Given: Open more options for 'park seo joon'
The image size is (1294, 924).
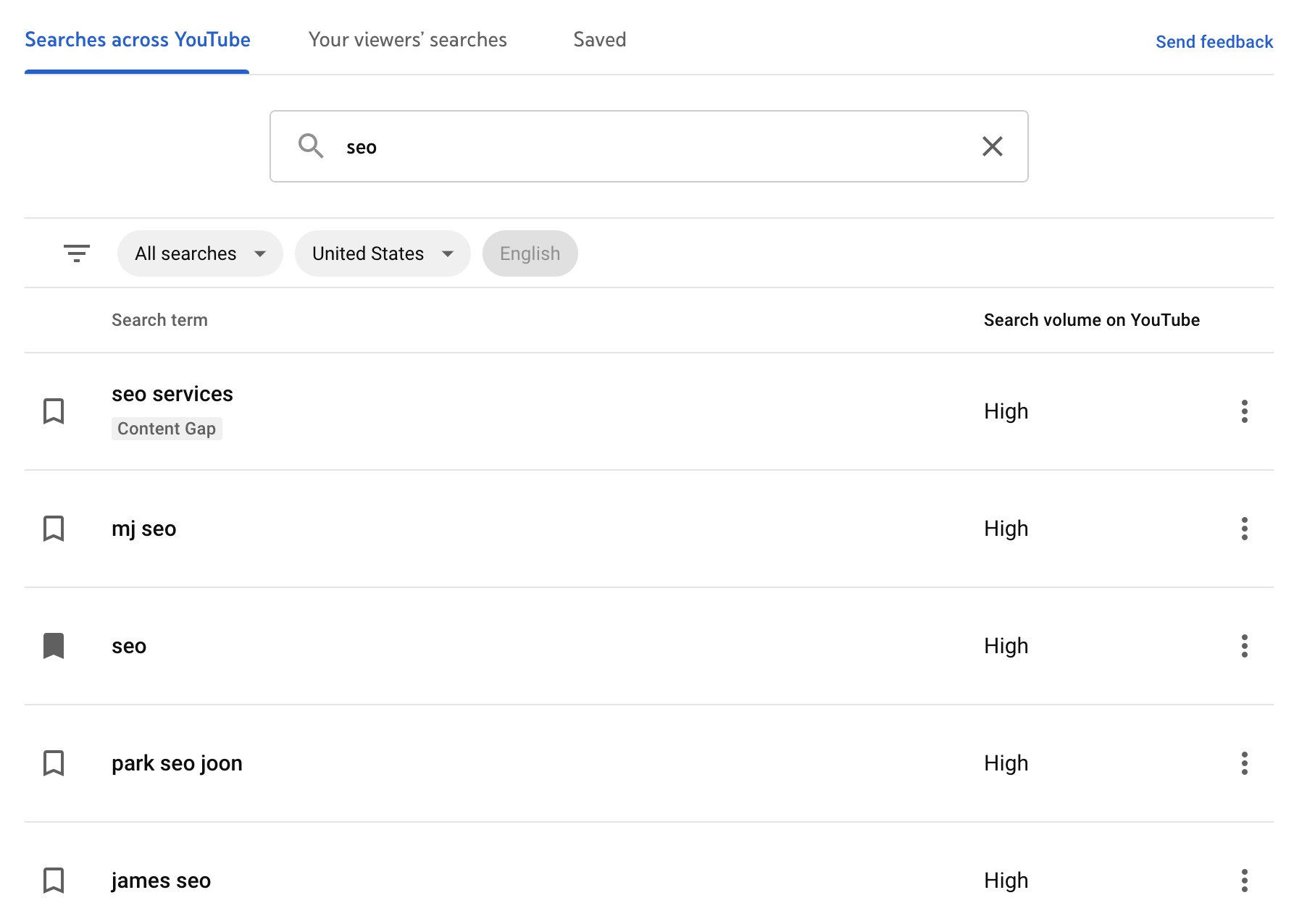Looking at the screenshot, I should tap(1244, 763).
